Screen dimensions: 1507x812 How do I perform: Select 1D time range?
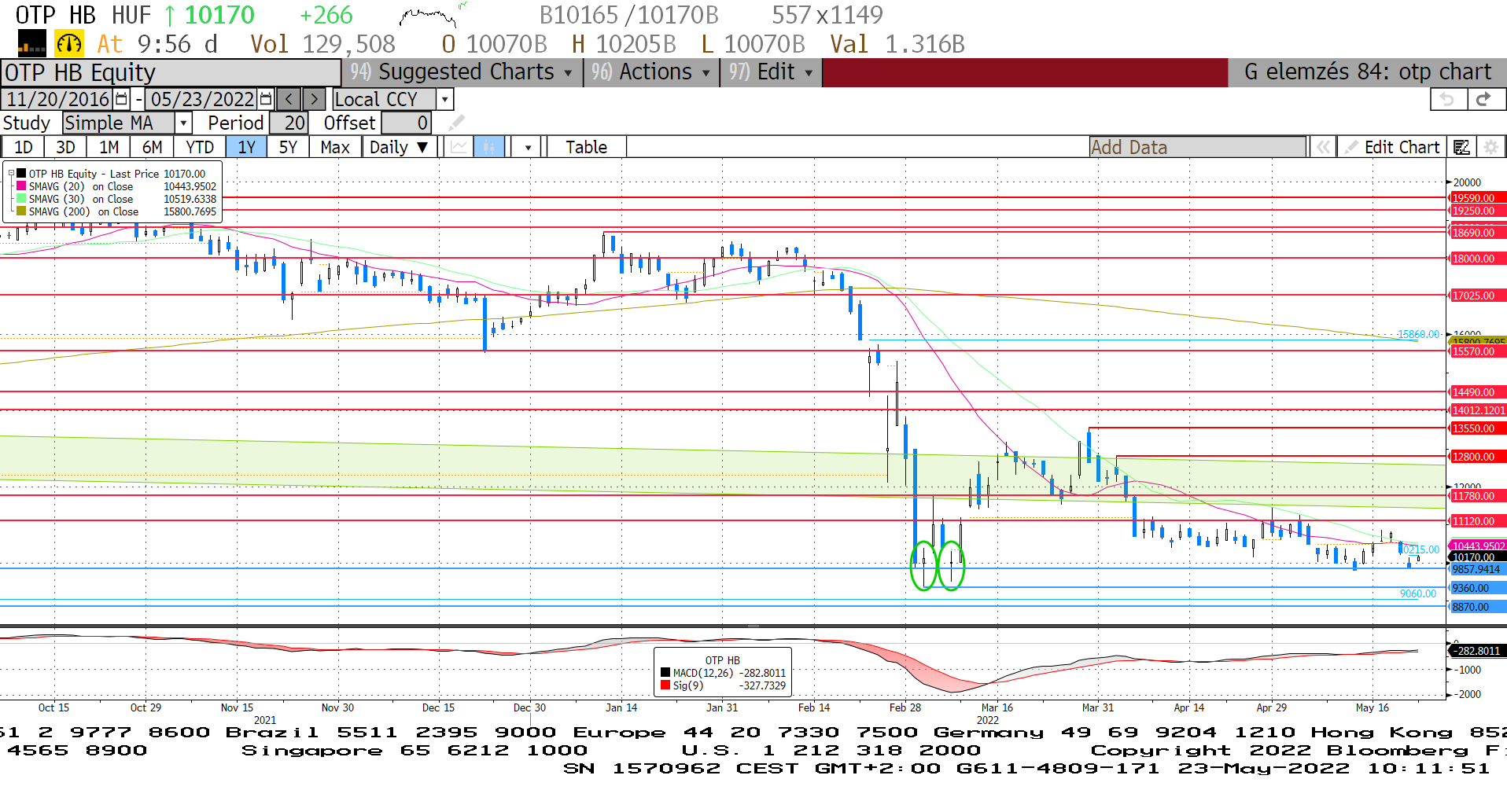[x=23, y=147]
